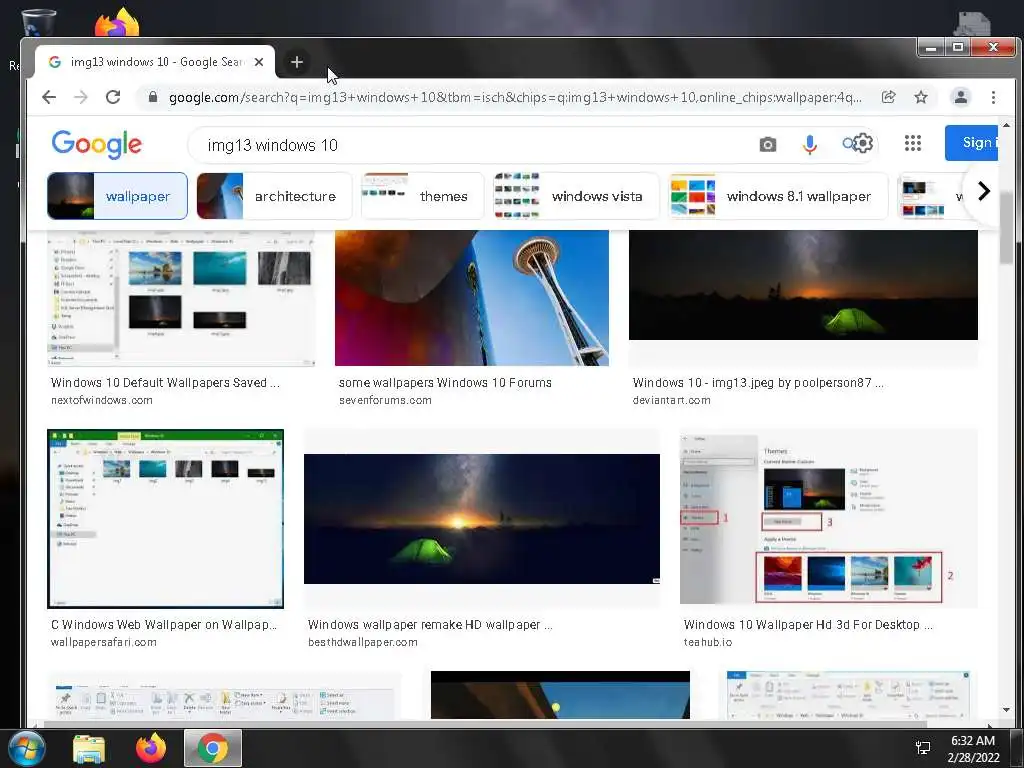Open the deviantart.com source link

[x=671, y=400]
